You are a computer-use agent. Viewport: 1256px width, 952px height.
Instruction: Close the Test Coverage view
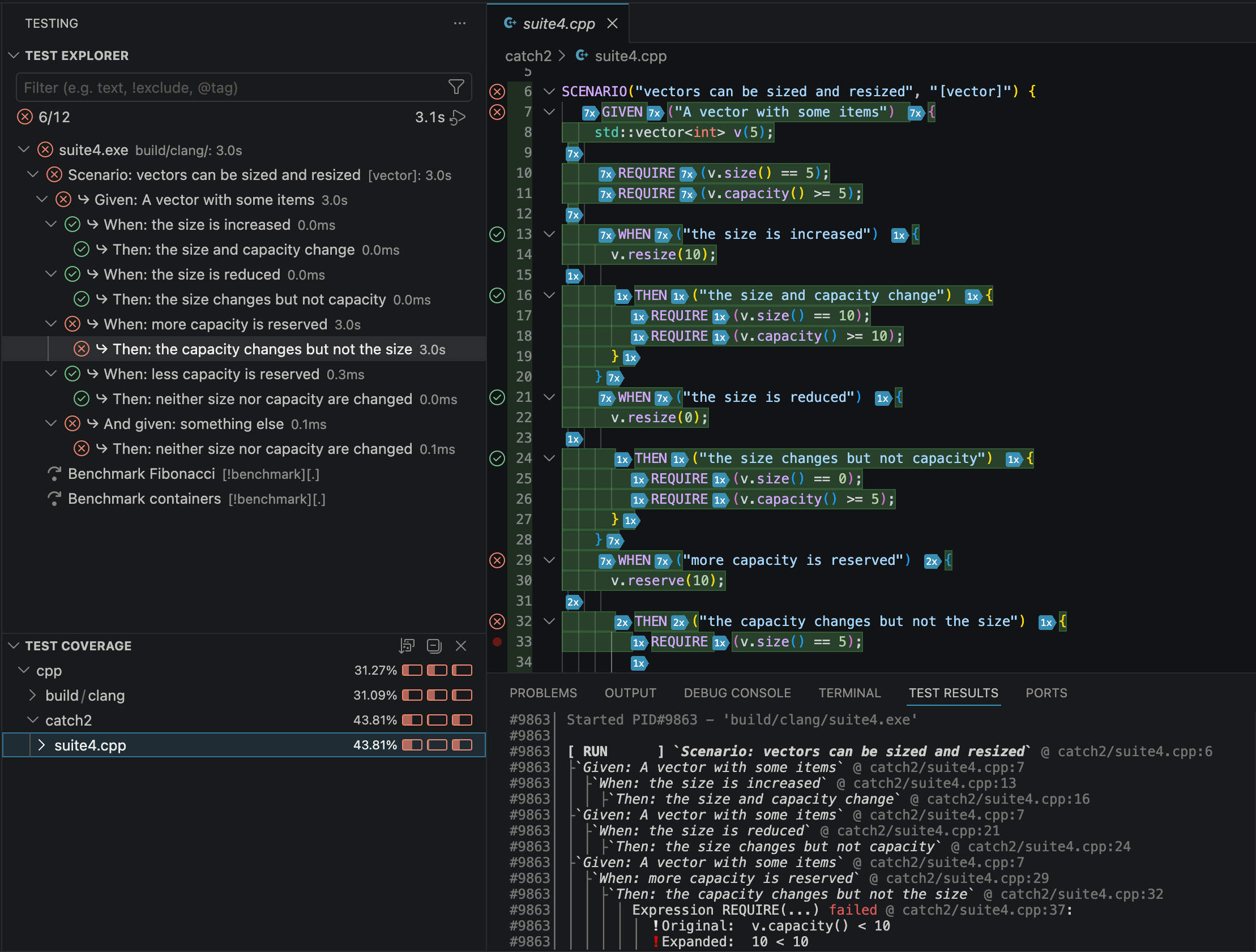point(461,645)
